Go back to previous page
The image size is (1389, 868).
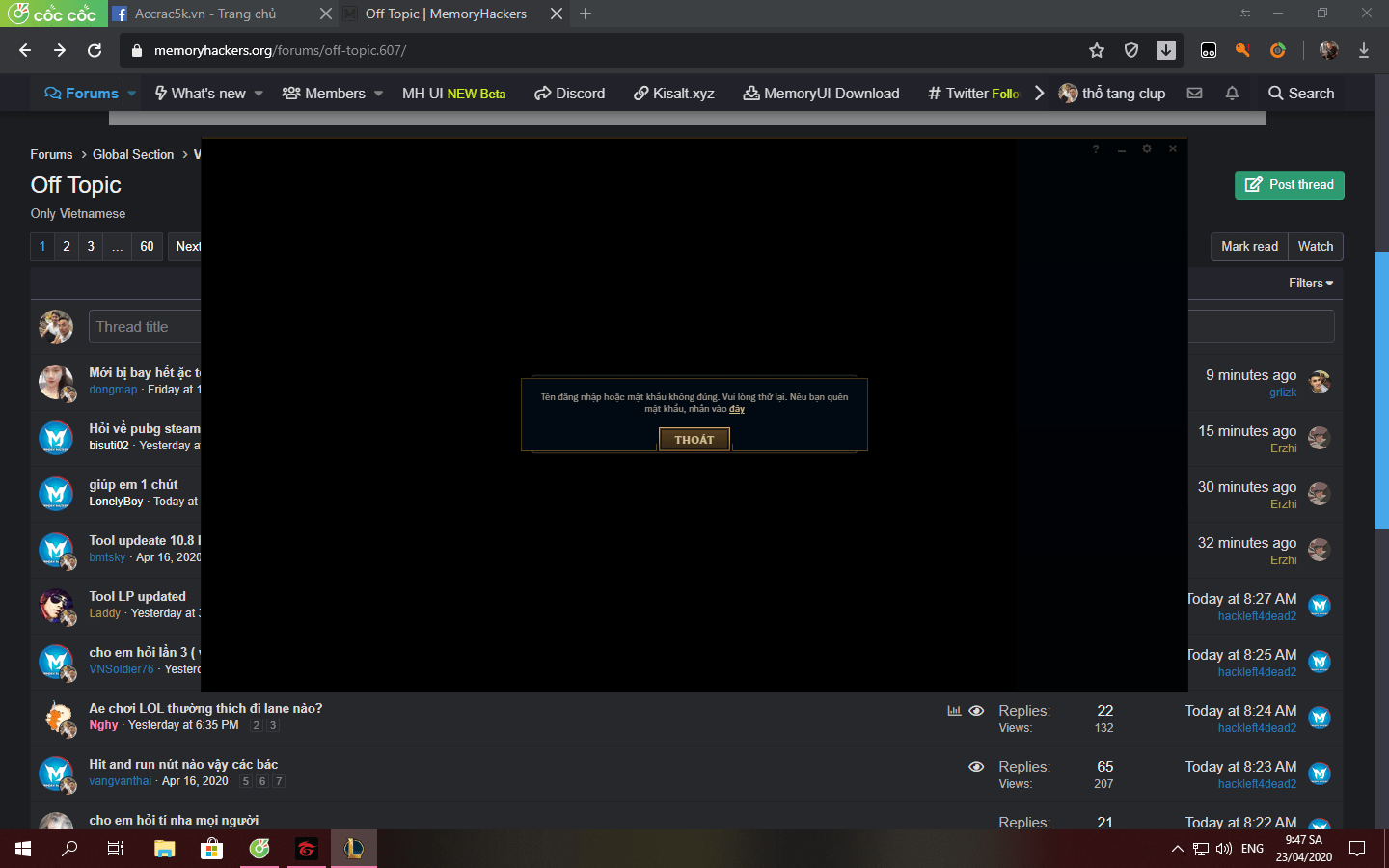[x=25, y=50]
